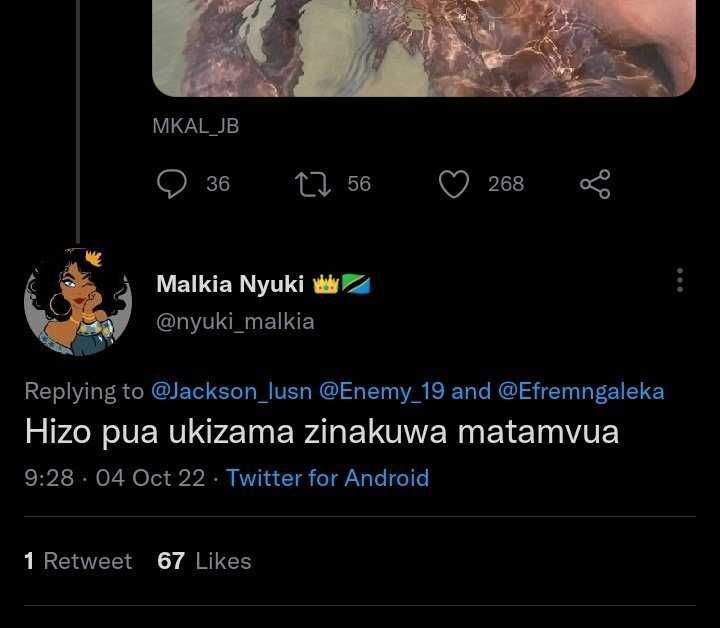Tap the 36 replies count
The width and height of the screenshot is (720, 628).
(x=218, y=184)
